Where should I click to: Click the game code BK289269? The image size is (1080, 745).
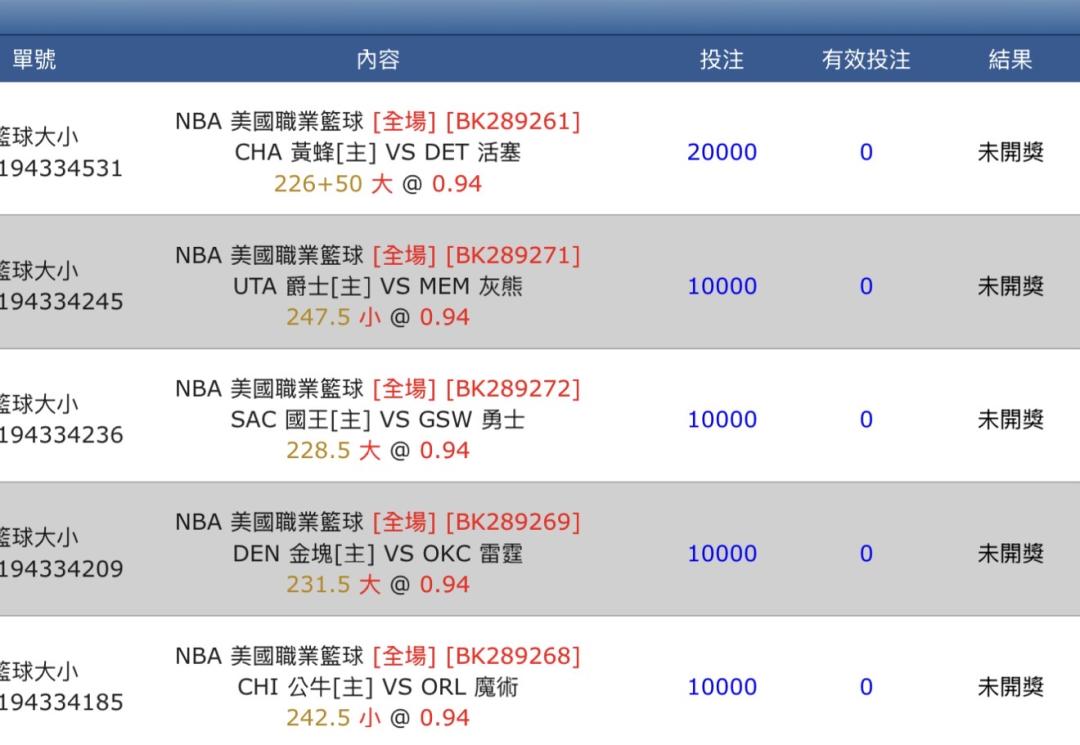click(512, 522)
